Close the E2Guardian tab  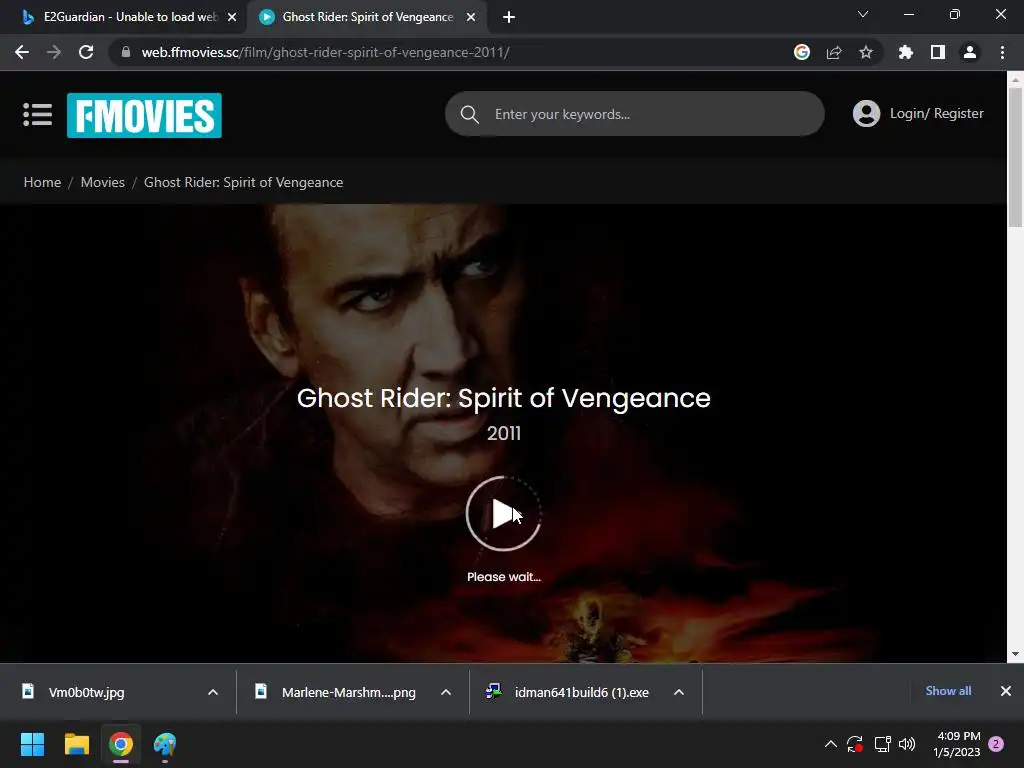click(x=232, y=17)
